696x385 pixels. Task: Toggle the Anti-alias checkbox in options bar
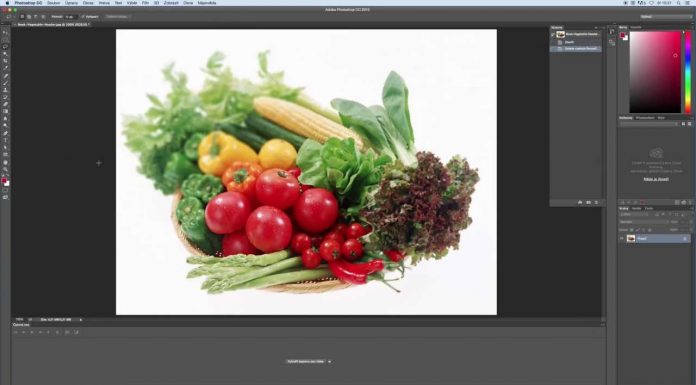[x=83, y=17]
